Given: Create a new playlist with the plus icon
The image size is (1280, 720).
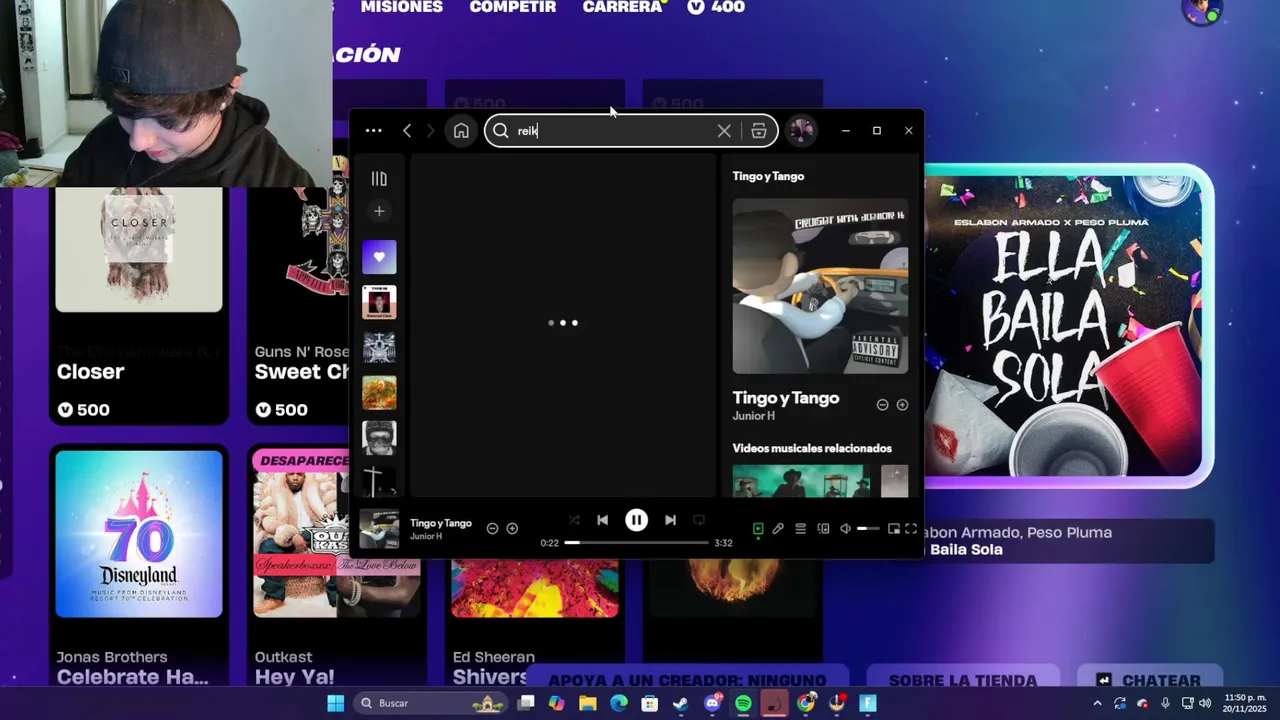Looking at the screenshot, I should pyautogui.click(x=379, y=211).
